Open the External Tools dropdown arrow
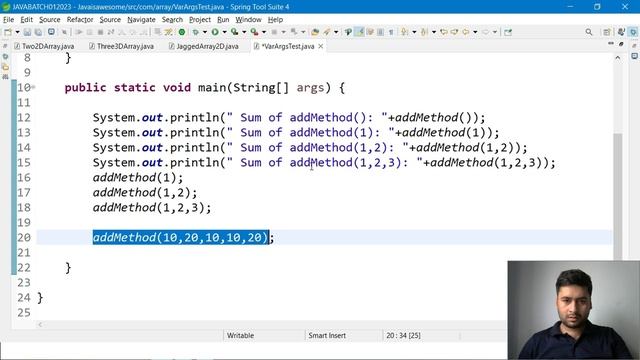The image size is (640, 360). (264, 32)
